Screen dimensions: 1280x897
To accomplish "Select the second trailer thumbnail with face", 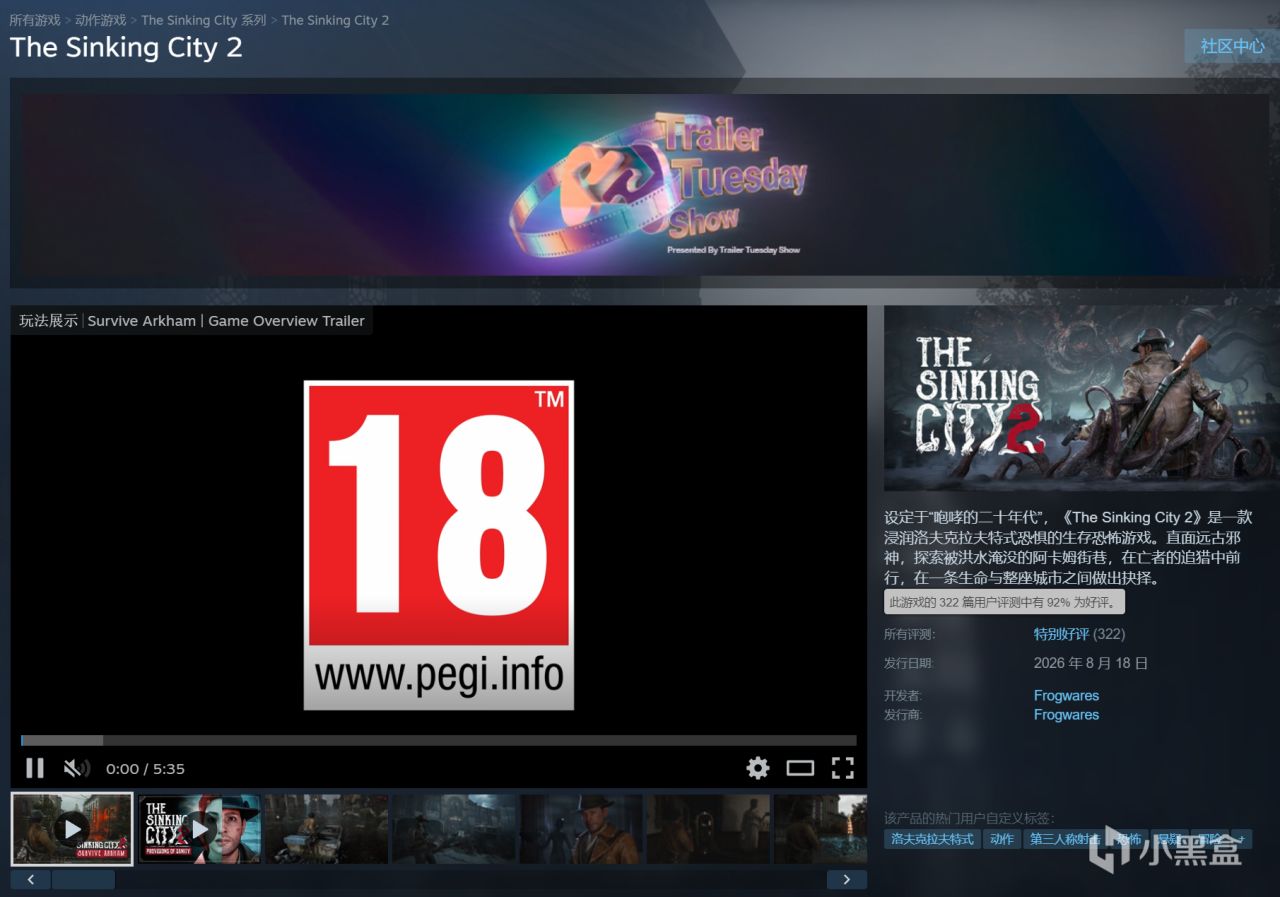I will coord(199,829).
